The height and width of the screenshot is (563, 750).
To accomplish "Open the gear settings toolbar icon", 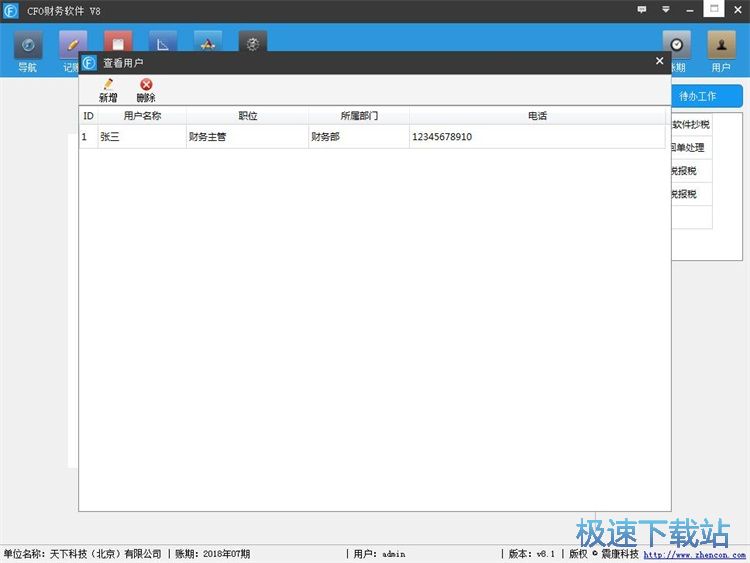I will [253, 42].
